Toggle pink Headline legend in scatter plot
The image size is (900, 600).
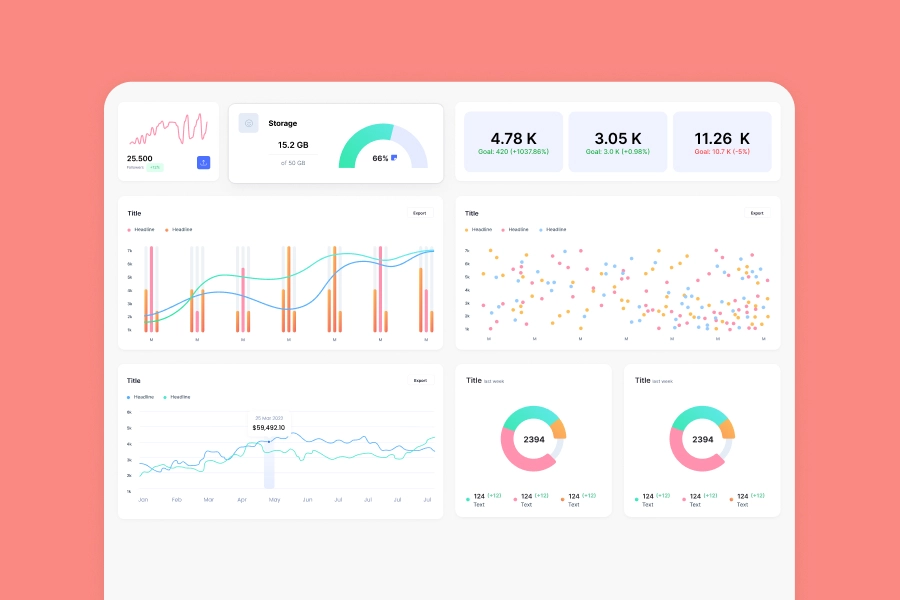point(515,230)
